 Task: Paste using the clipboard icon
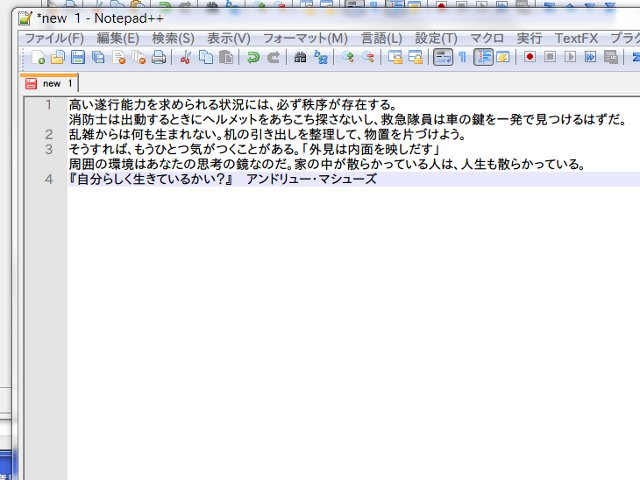click(x=226, y=57)
